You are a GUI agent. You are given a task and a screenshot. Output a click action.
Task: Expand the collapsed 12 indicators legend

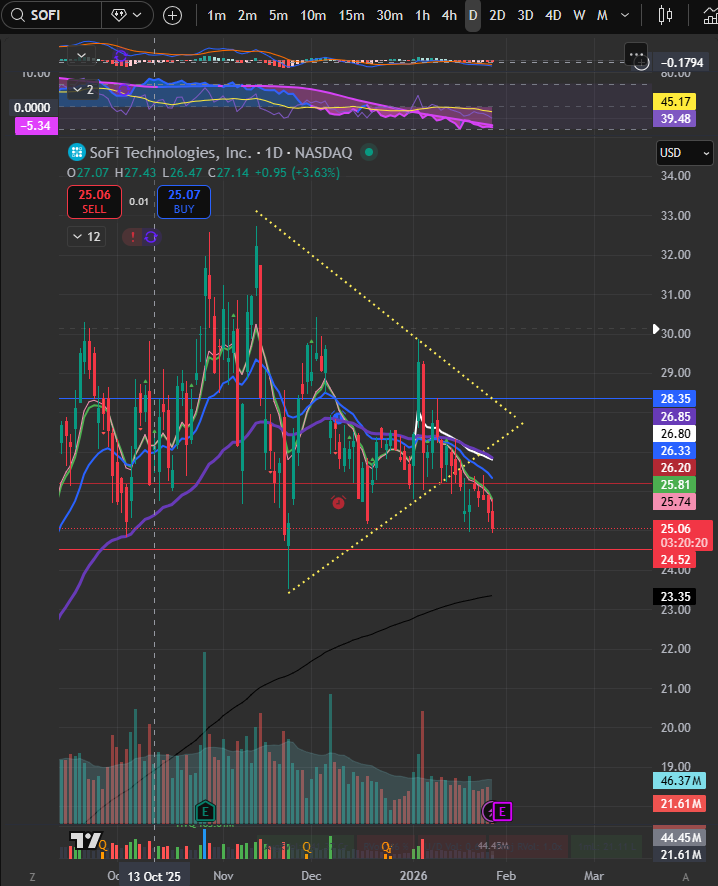click(86, 237)
